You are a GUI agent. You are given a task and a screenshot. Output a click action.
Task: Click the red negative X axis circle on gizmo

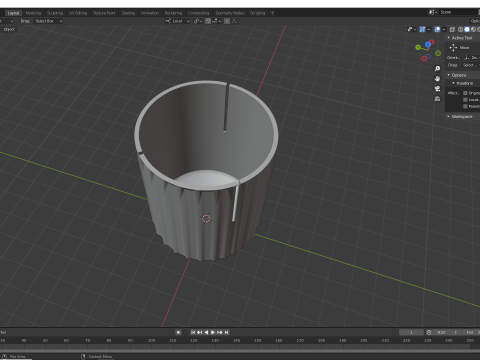pyautogui.click(x=424, y=59)
